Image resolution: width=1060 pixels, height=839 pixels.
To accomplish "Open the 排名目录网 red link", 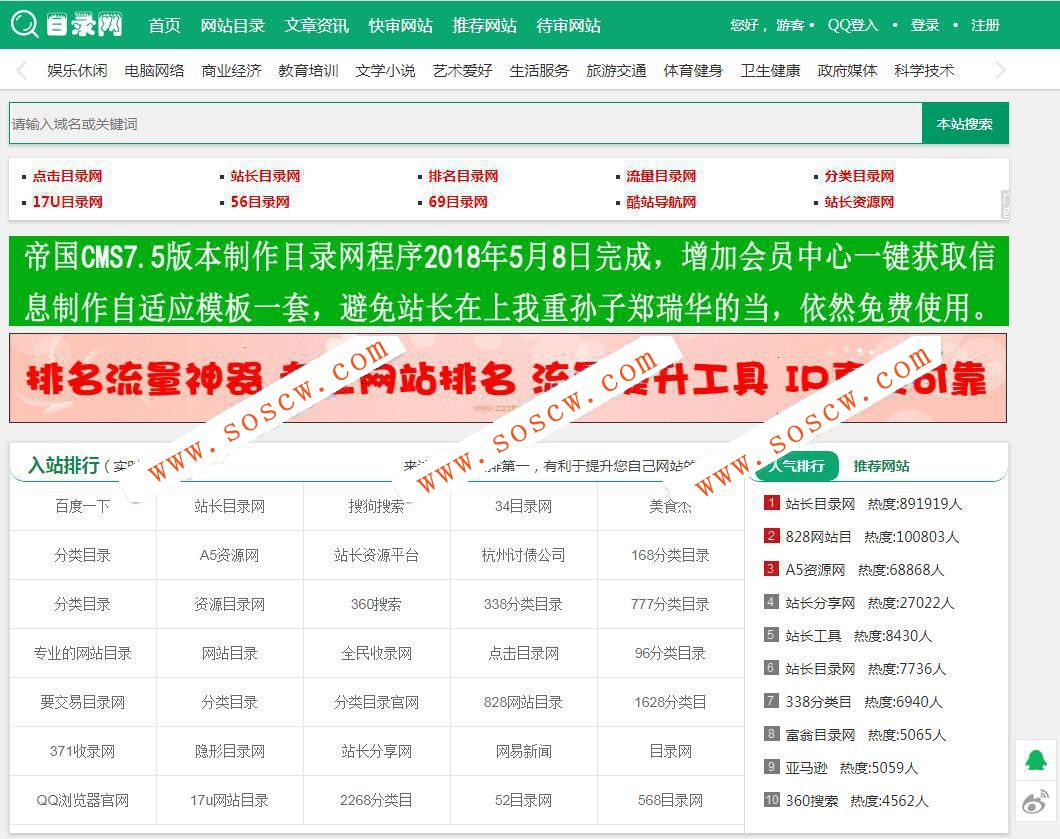I will (463, 176).
